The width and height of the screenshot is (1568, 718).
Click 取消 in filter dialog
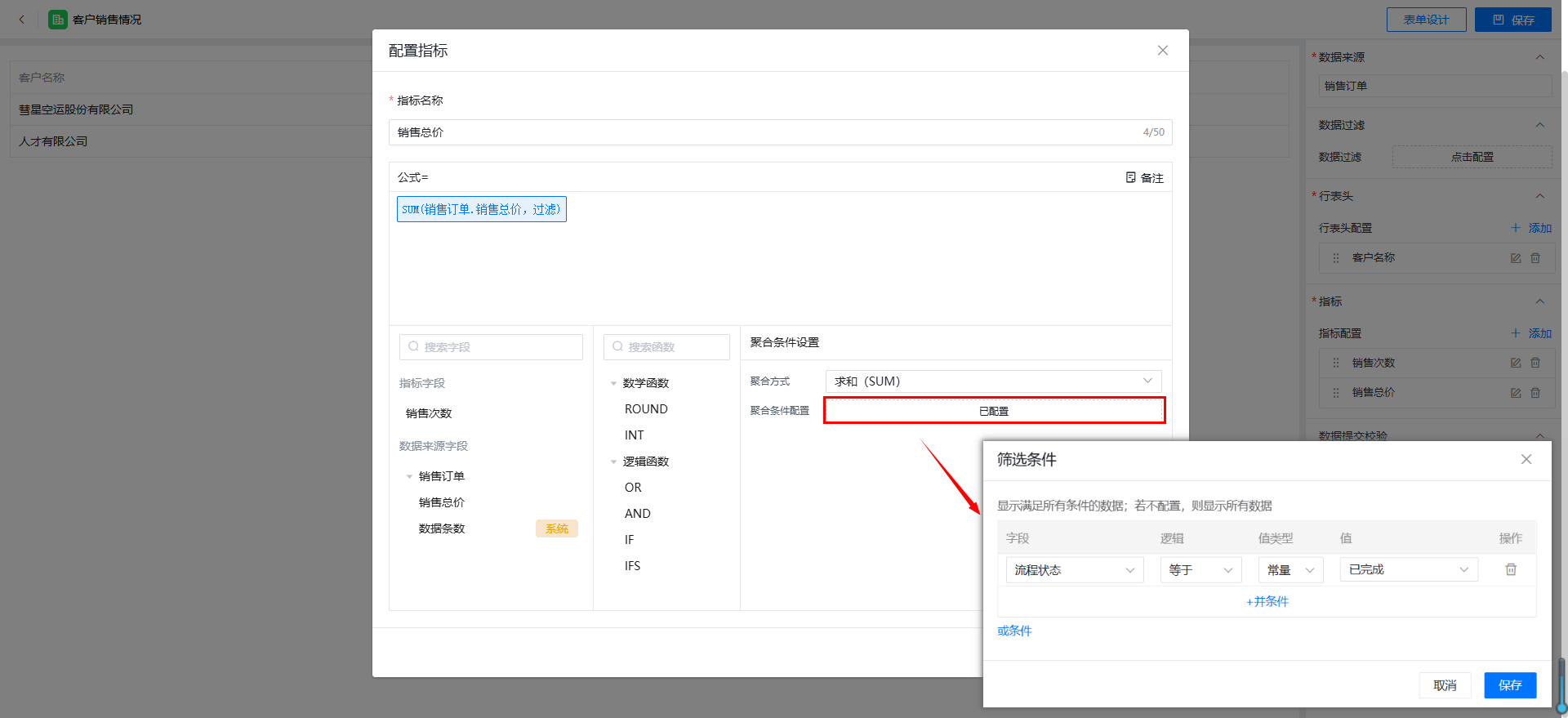pos(1444,685)
